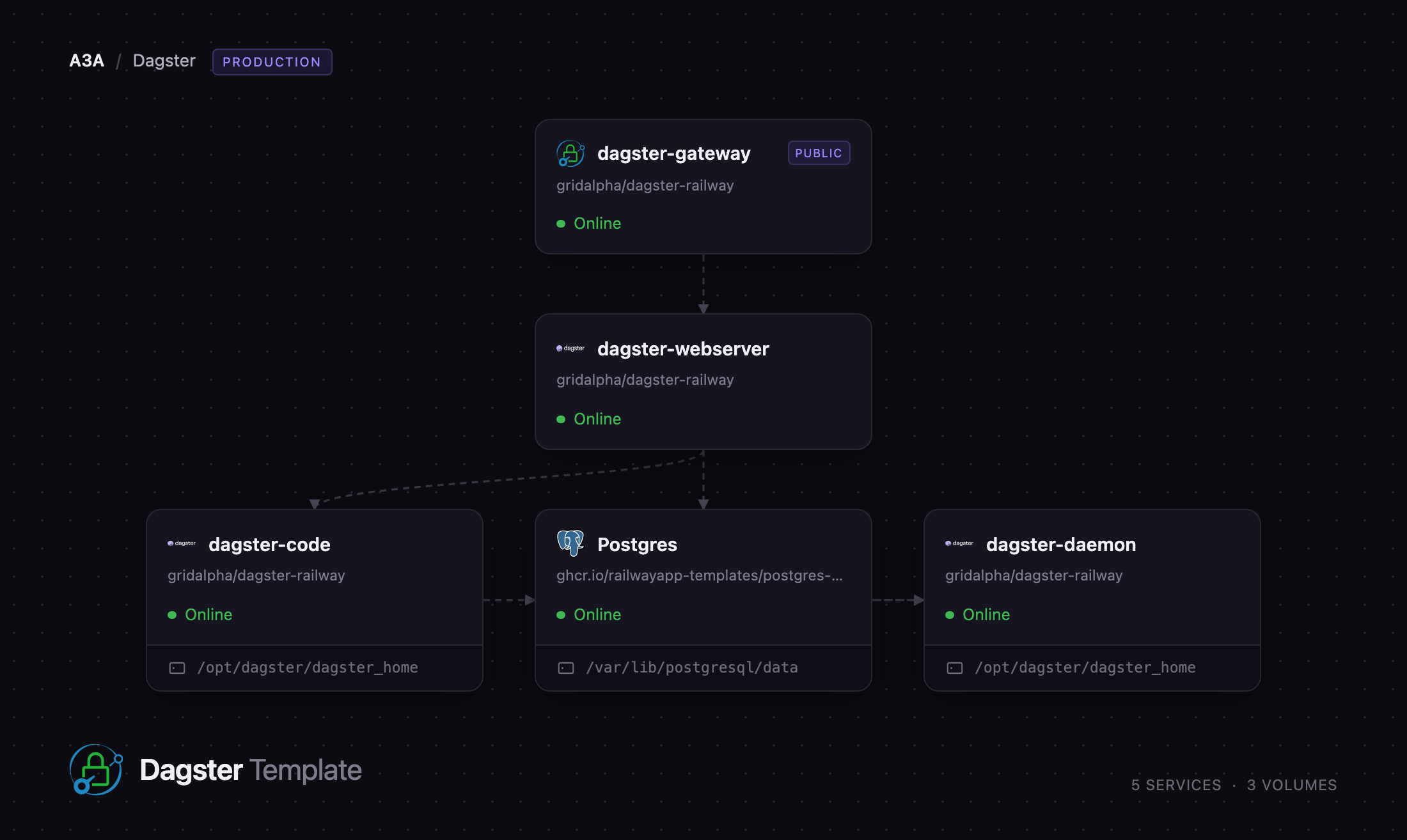
Task: Open the dagster-daemon service title
Action: (1061, 545)
